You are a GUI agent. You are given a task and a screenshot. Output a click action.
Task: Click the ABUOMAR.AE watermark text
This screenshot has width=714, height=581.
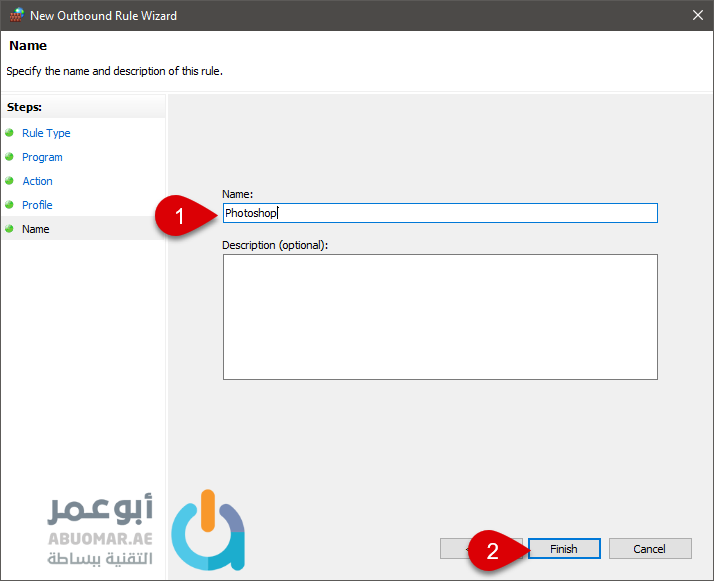click(x=100, y=536)
